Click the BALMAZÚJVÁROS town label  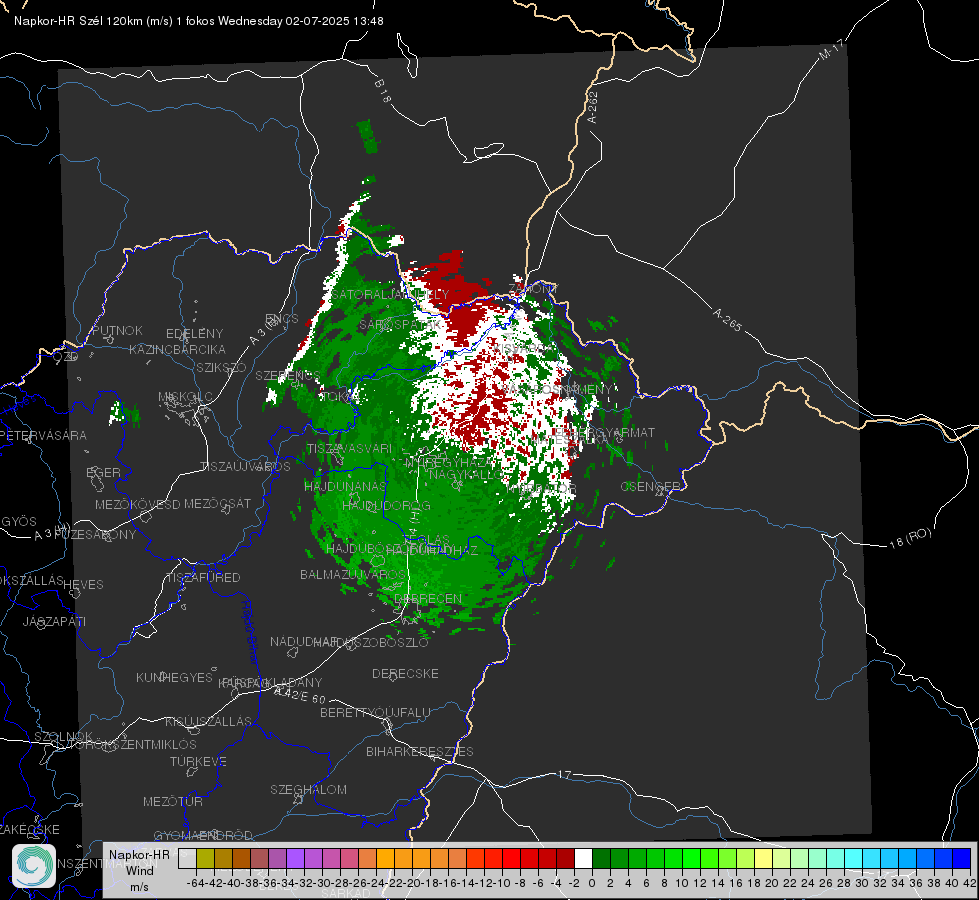[x=353, y=575]
